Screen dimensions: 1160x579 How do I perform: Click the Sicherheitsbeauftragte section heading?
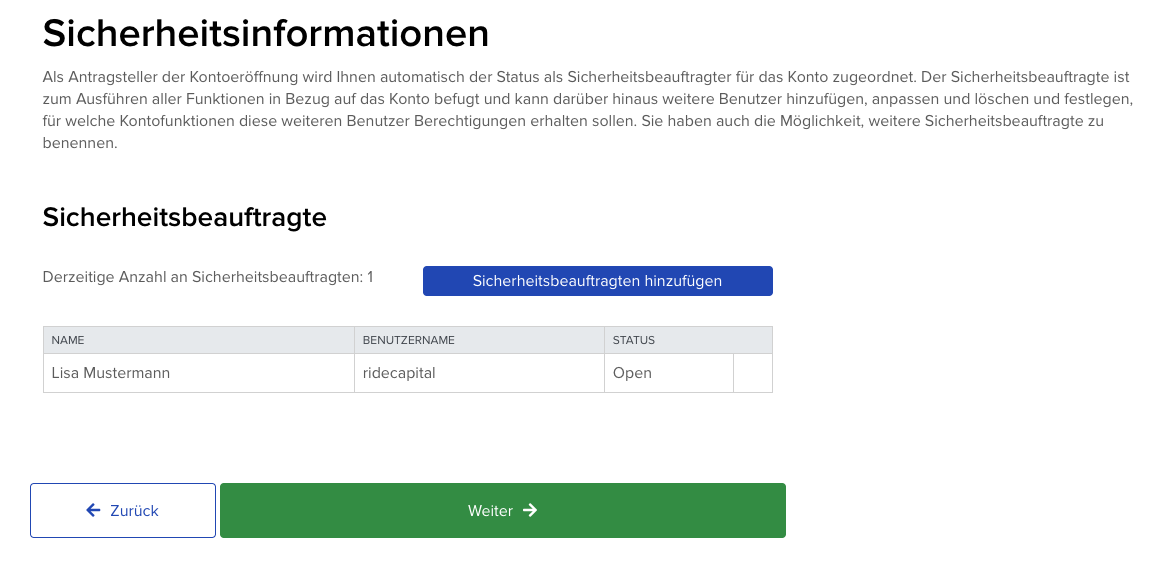click(185, 217)
